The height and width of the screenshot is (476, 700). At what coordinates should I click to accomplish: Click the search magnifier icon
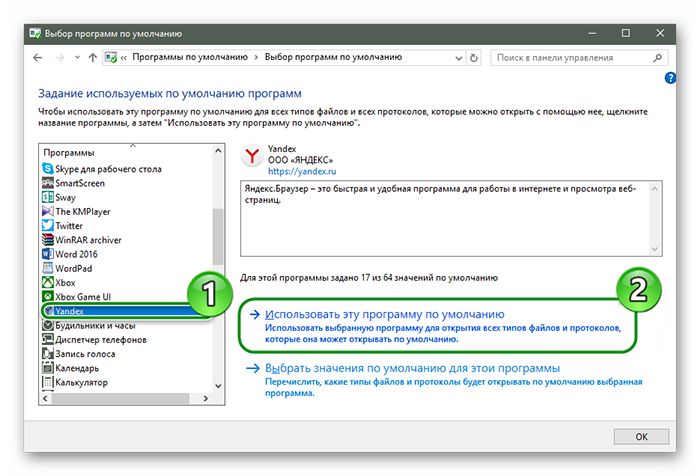658,58
